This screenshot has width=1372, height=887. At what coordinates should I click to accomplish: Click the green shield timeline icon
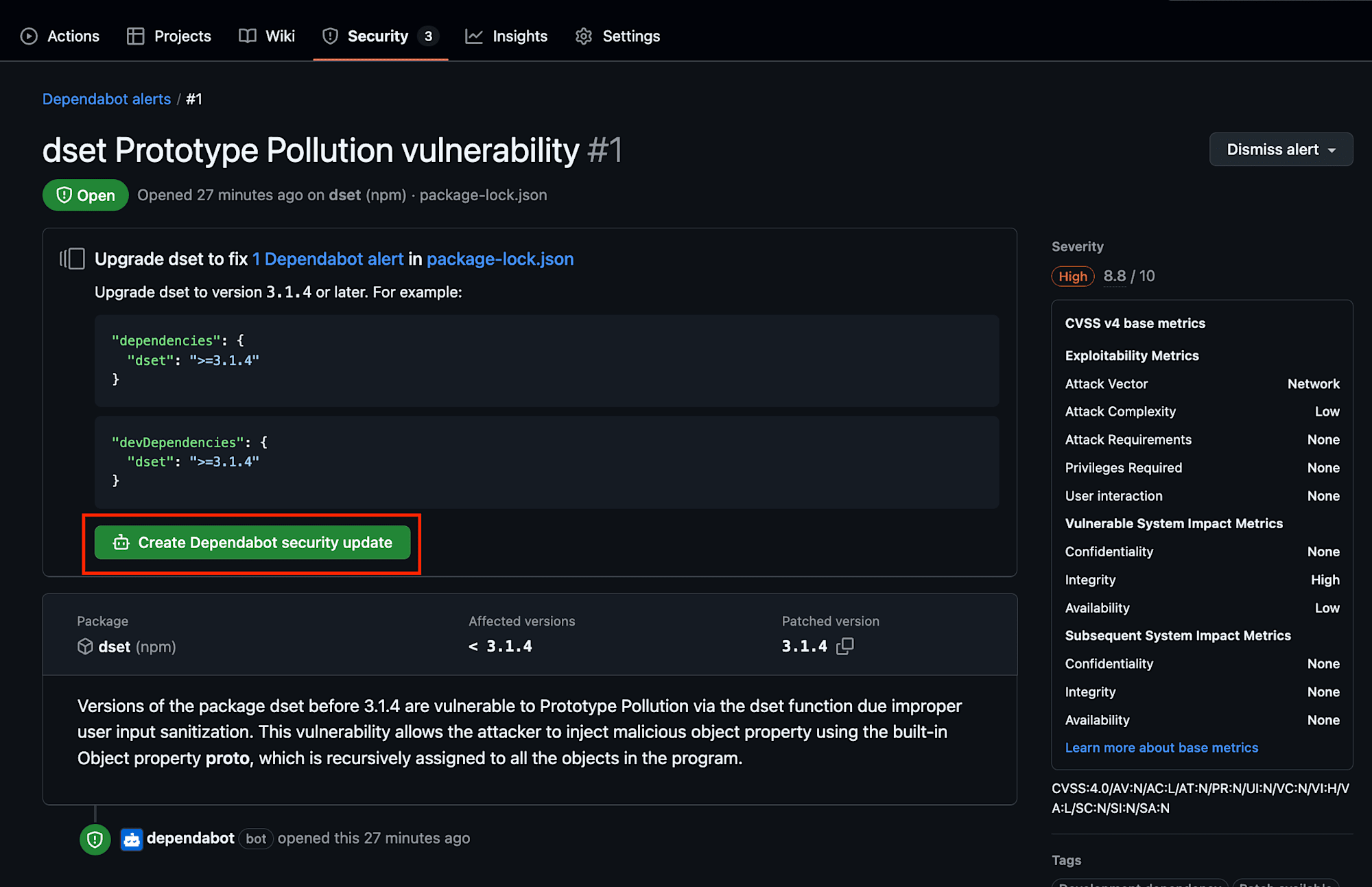click(95, 839)
